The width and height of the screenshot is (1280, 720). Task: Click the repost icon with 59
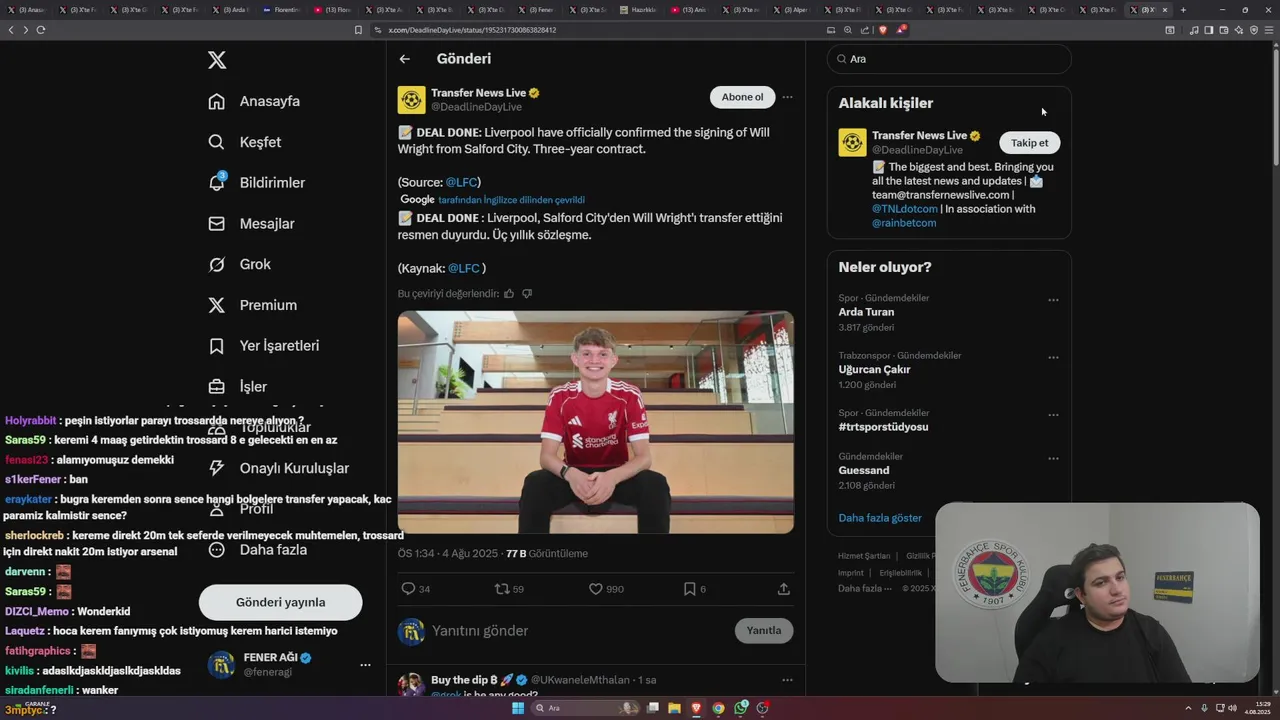coord(502,589)
